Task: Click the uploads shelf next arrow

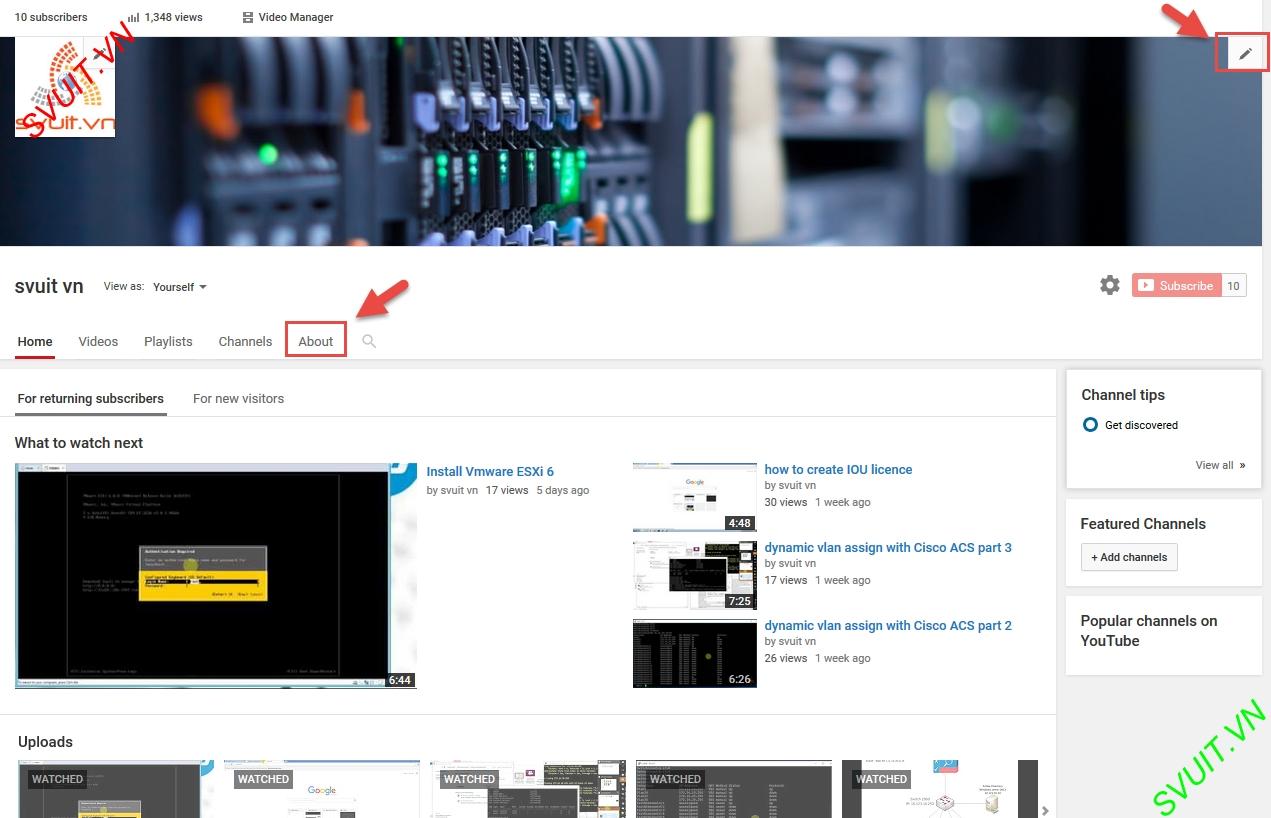Action: coord(1045,810)
